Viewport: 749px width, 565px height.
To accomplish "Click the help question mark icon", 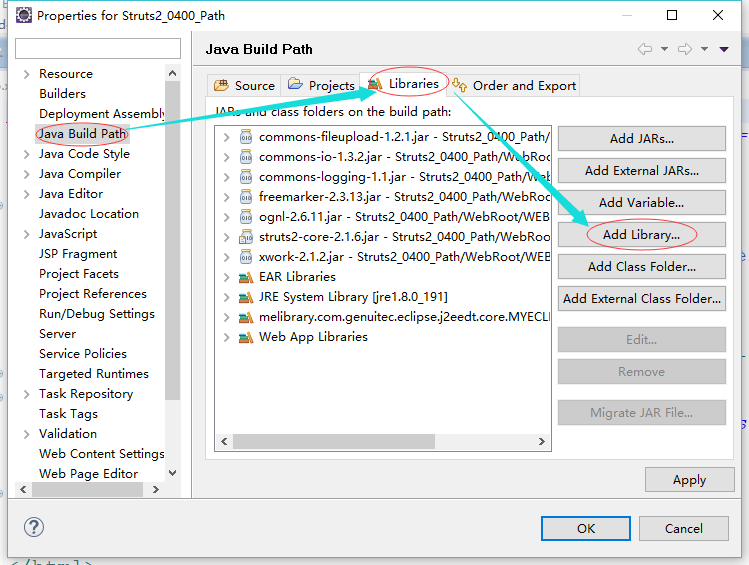I will [34, 527].
